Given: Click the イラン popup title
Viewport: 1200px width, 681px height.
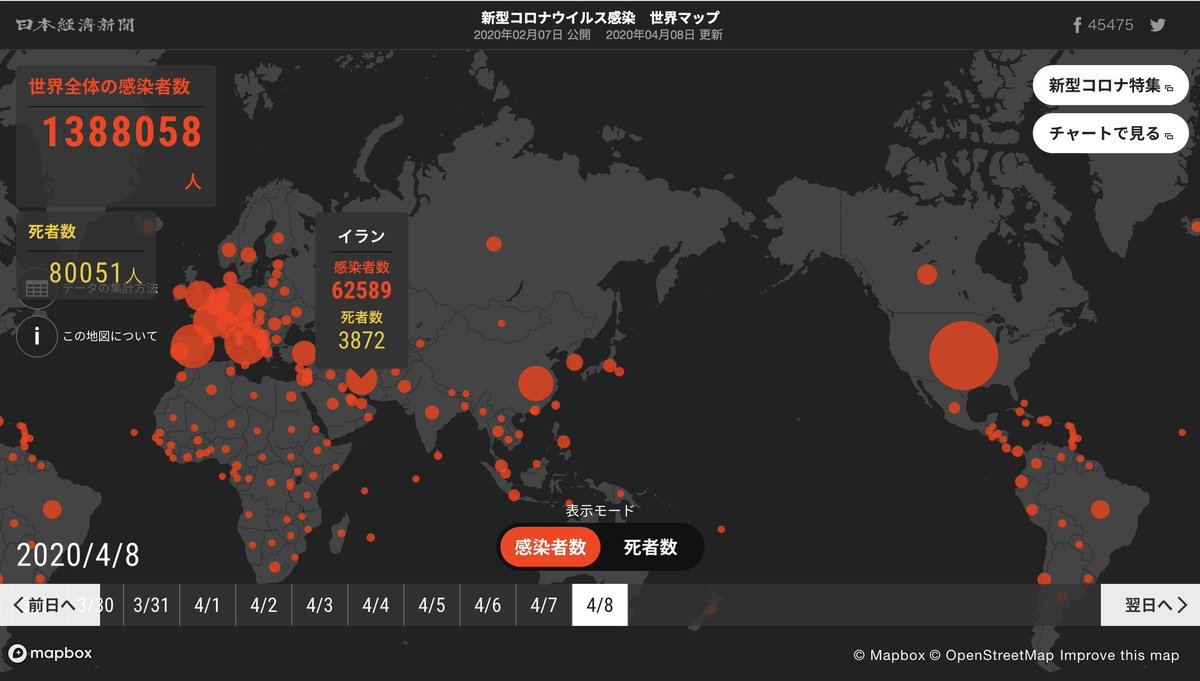Looking at the screenshot, I should coord(361,236).
